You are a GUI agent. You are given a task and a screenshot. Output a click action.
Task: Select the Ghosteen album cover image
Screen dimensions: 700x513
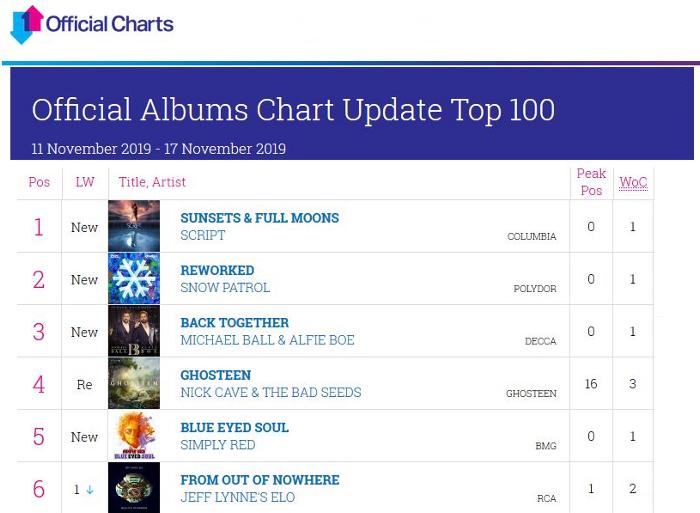point(134,384)
